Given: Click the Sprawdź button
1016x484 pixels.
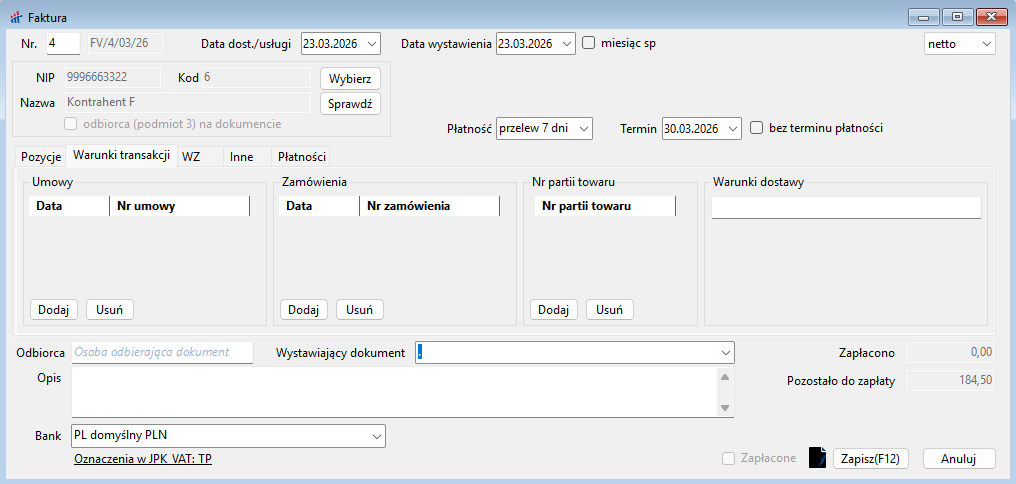Looking at the screenshot, I should coord(350,103).
